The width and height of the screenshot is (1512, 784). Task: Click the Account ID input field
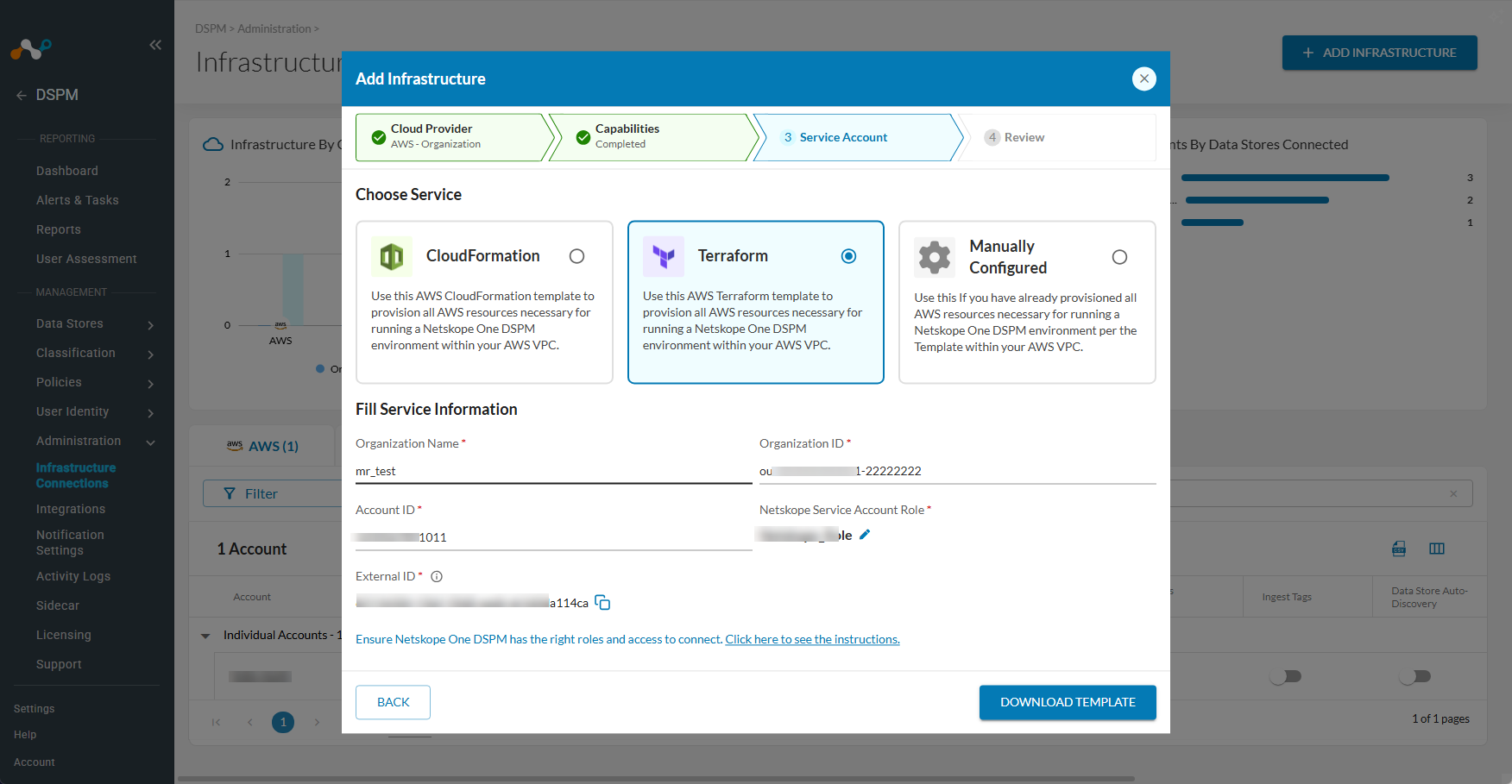pos(554,537)
